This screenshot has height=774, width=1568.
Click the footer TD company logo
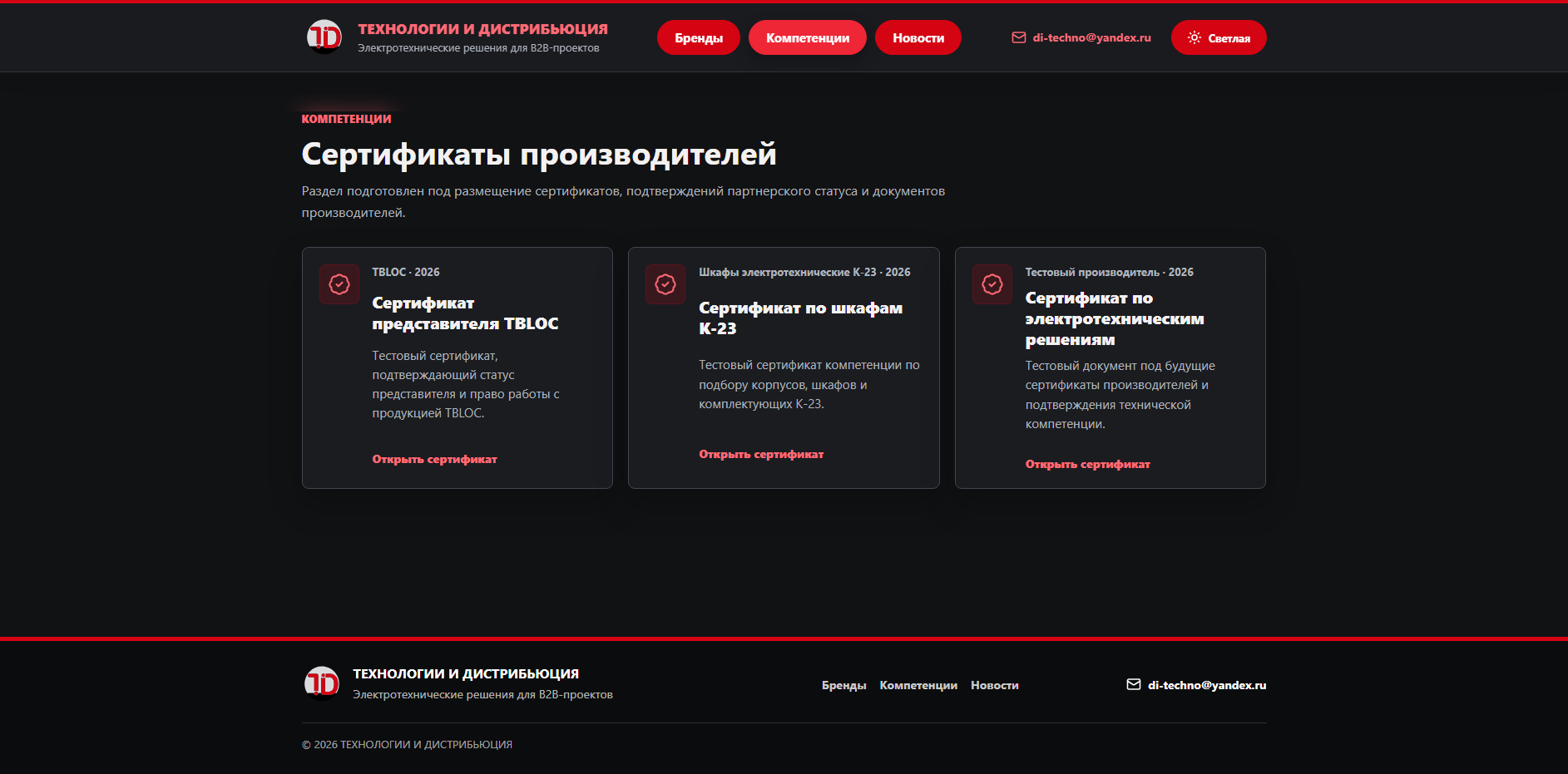[x=321, y=683]
